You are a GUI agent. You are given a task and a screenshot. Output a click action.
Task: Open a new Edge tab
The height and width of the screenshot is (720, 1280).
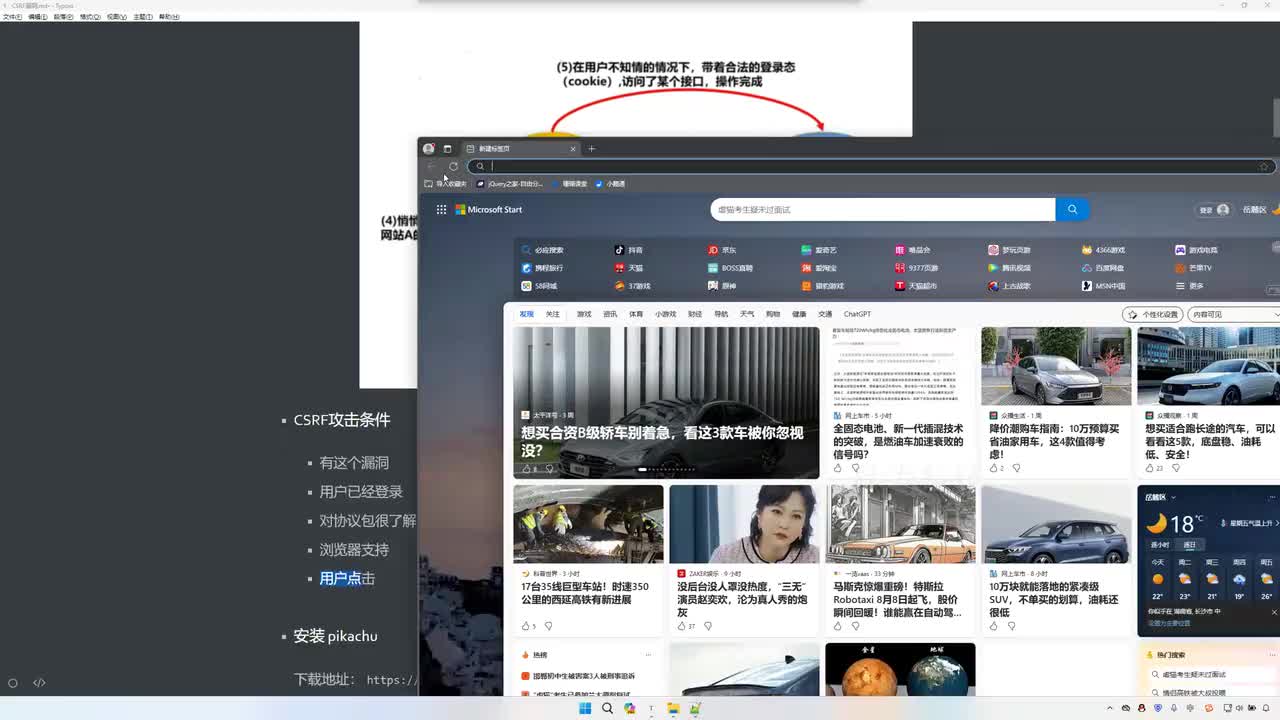(x=591, y=149)
